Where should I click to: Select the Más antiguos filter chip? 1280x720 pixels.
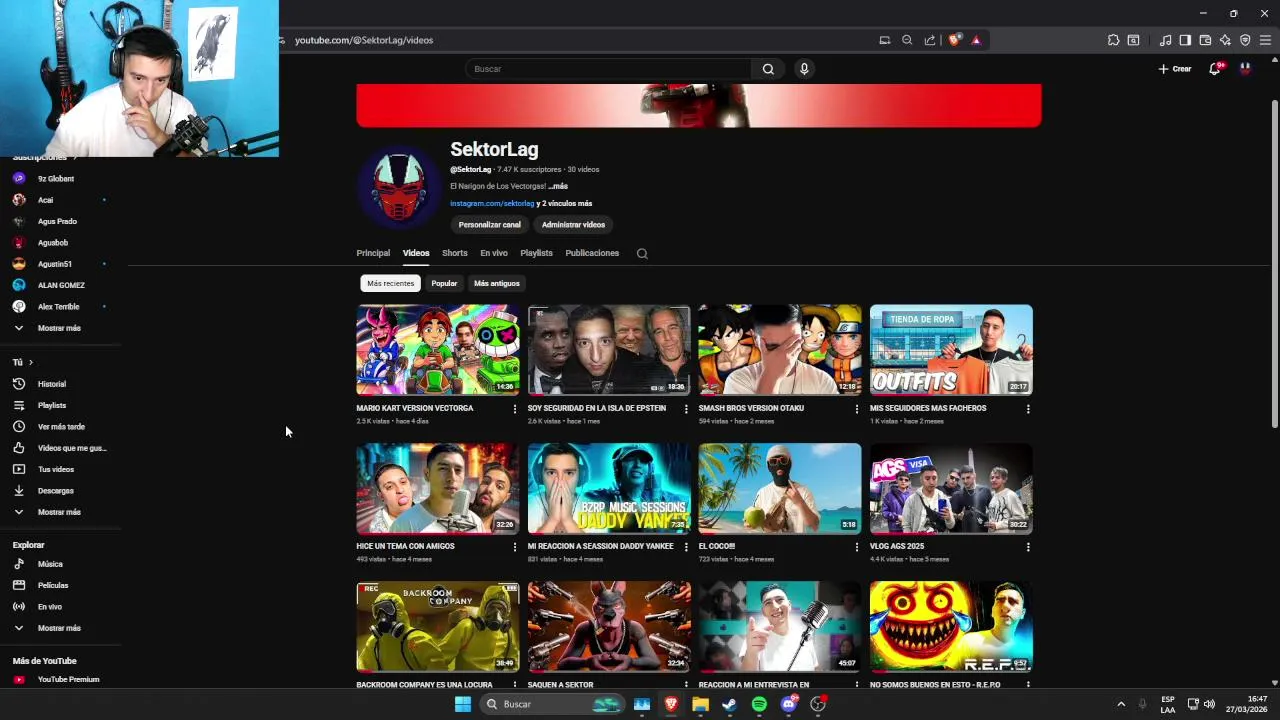[497, 284]
